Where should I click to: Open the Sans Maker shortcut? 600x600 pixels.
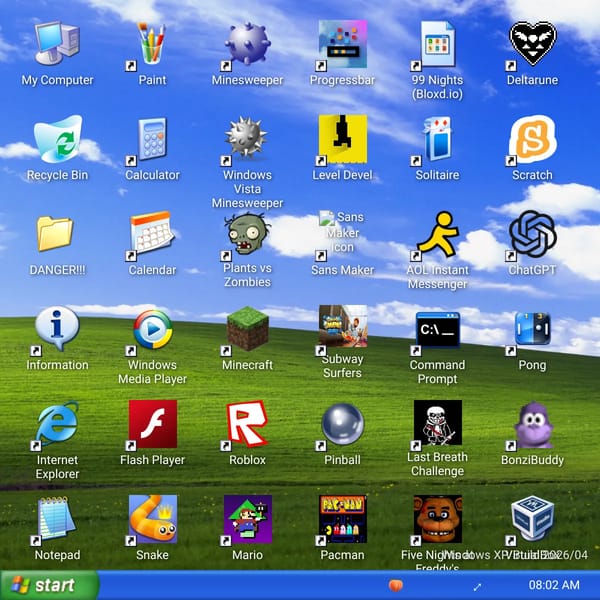click(342, 233)
